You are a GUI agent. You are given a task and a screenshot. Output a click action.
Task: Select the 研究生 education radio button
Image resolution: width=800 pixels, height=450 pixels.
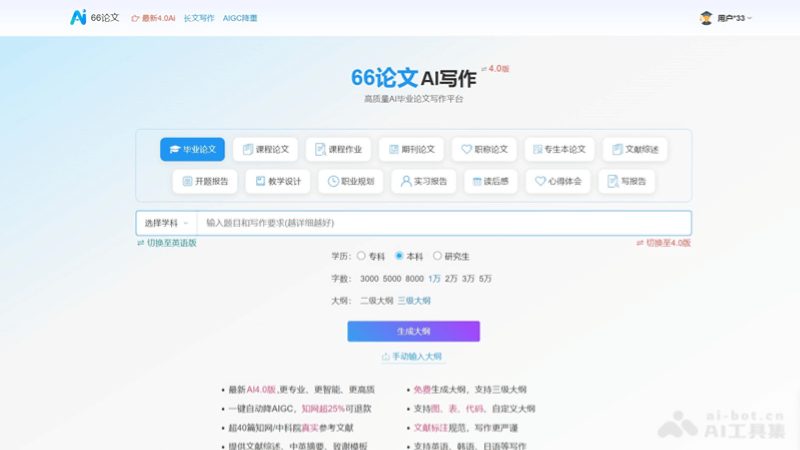(437, 256)
